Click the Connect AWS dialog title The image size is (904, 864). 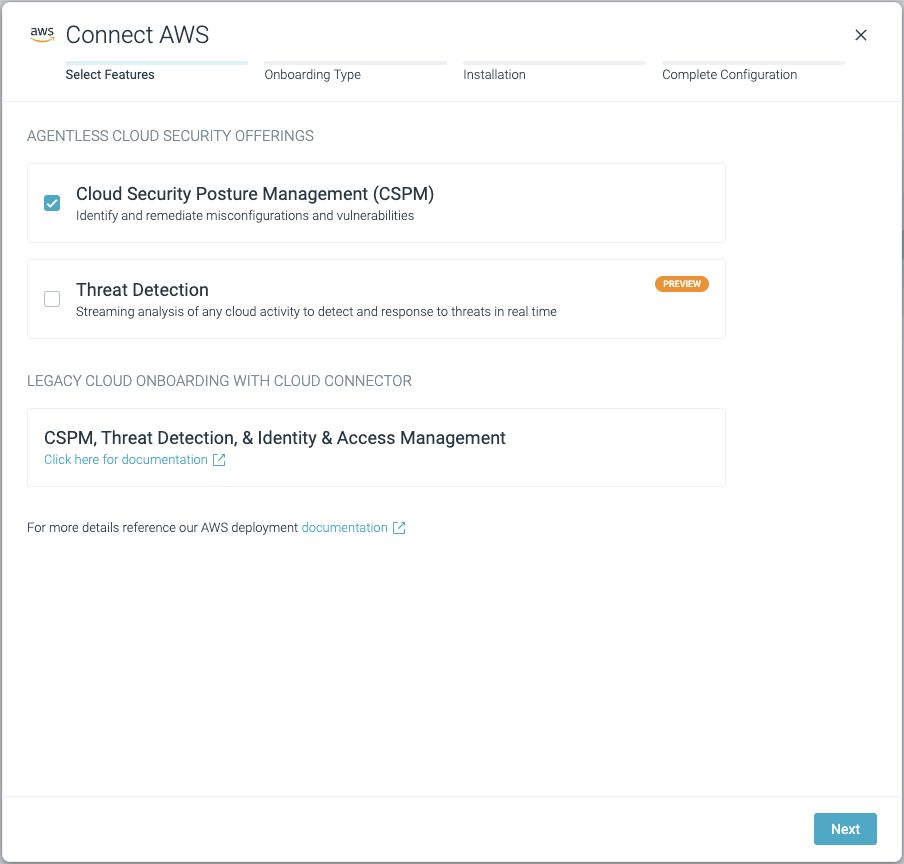tap(137, 35)
